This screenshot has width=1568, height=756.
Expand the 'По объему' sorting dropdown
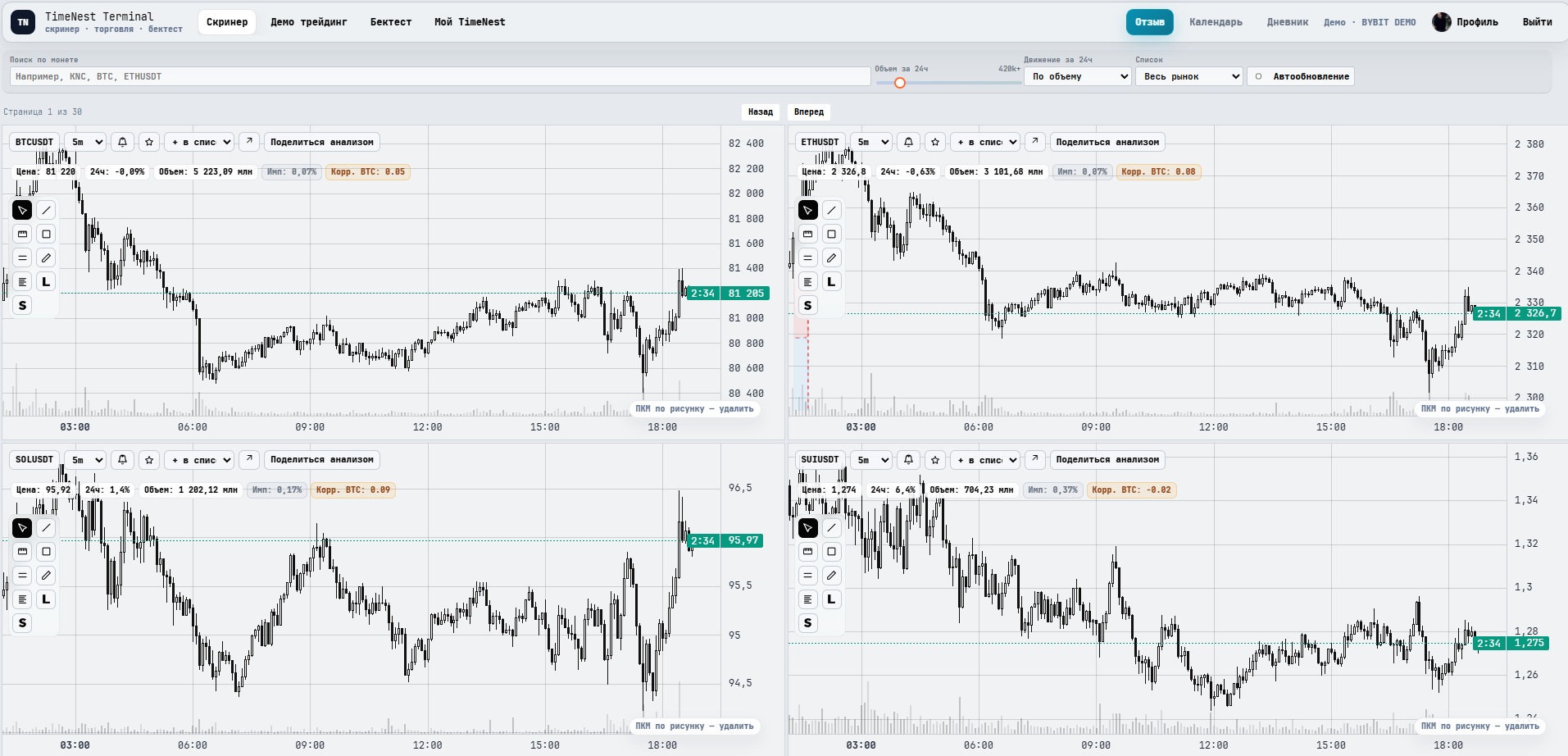tap(1078, 76)
